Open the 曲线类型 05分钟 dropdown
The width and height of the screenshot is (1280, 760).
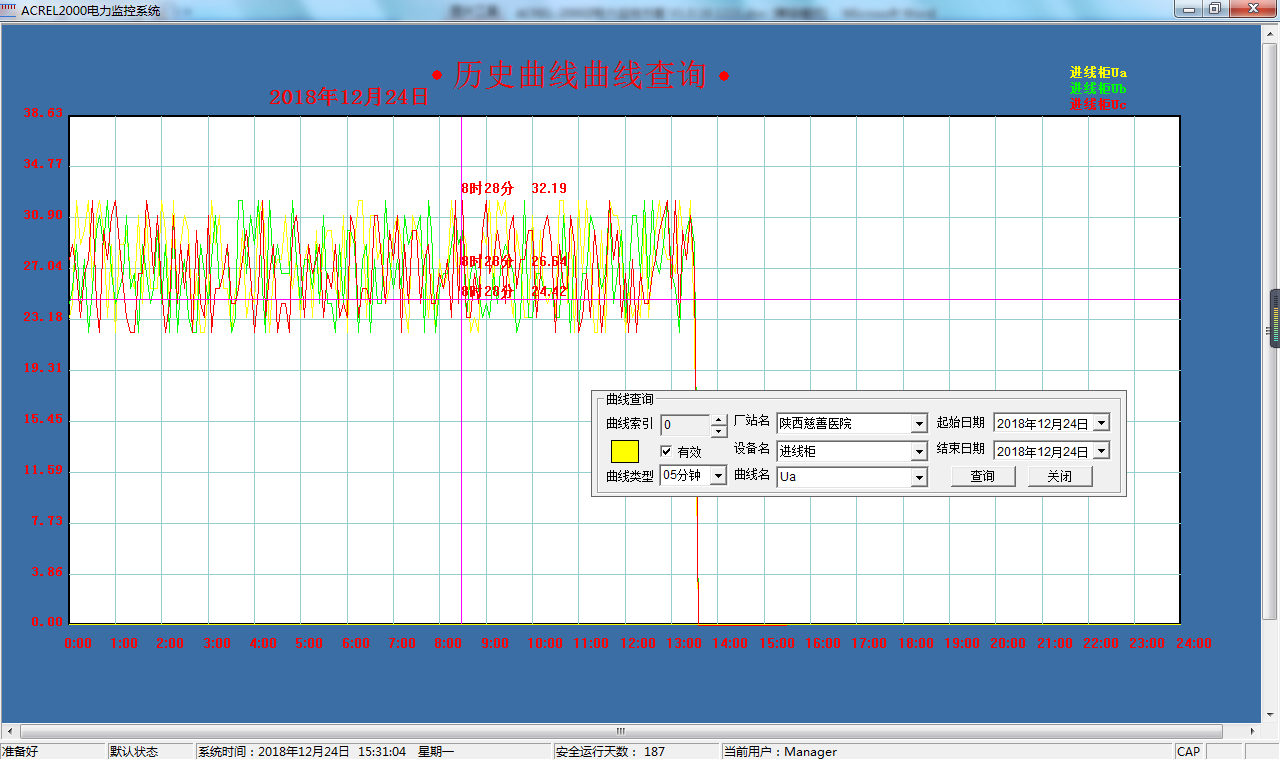717,477
